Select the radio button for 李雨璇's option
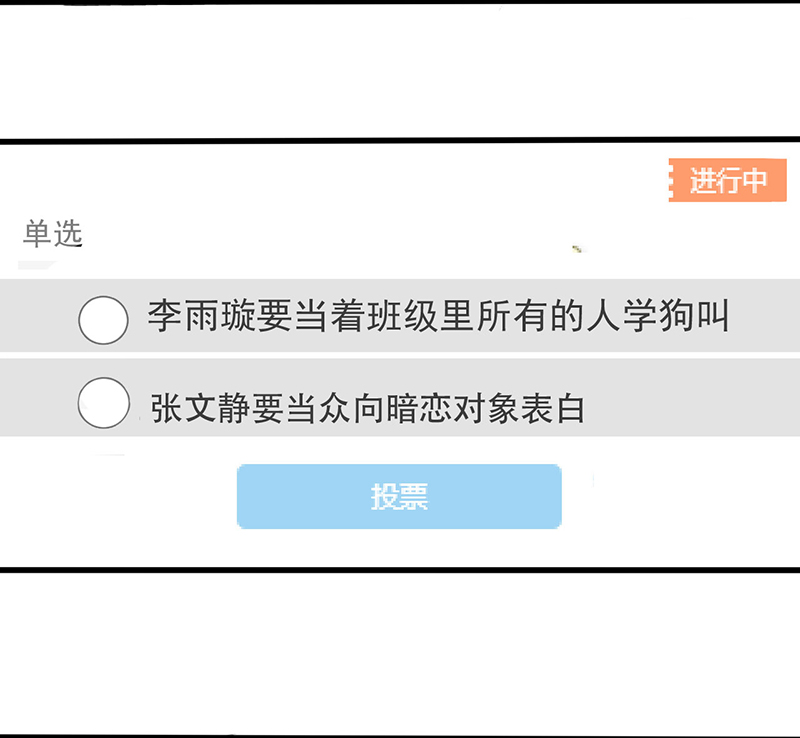800x738 pixels. 103,321
